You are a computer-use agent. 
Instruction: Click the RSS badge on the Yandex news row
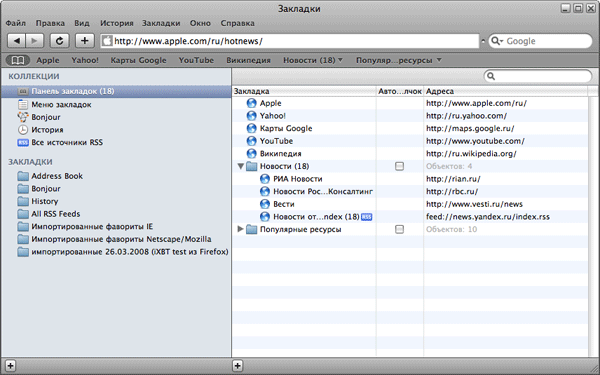coord(367,217)
